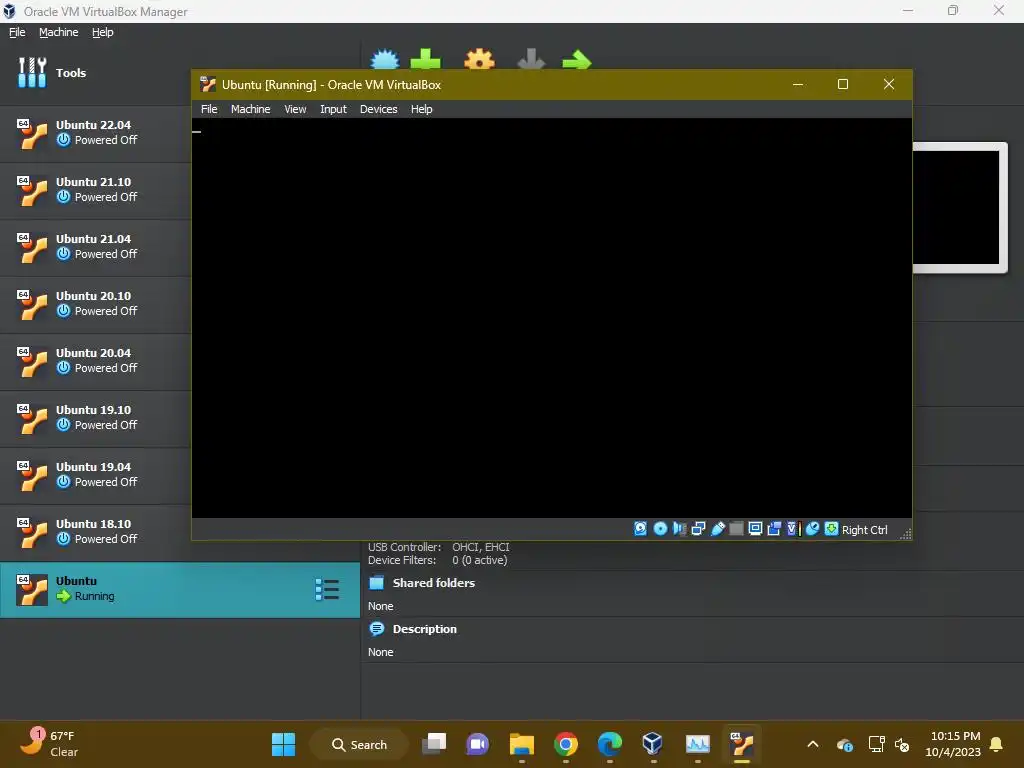Click the Description speech bubble icon
Viewport: 1024px width, 768px height.
377,629
